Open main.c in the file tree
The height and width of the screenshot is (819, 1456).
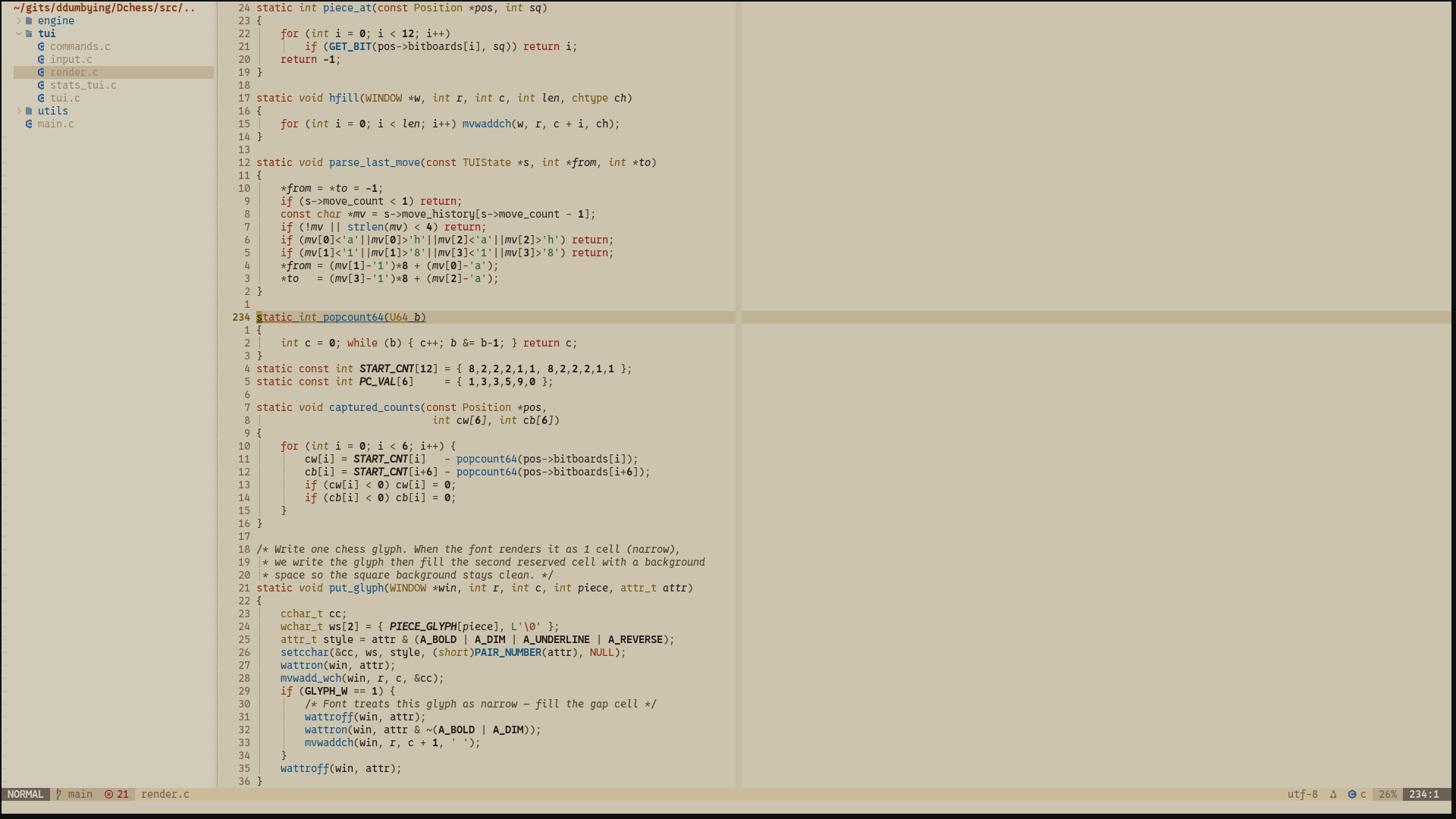pyautogui.click(x=56, y=124)
